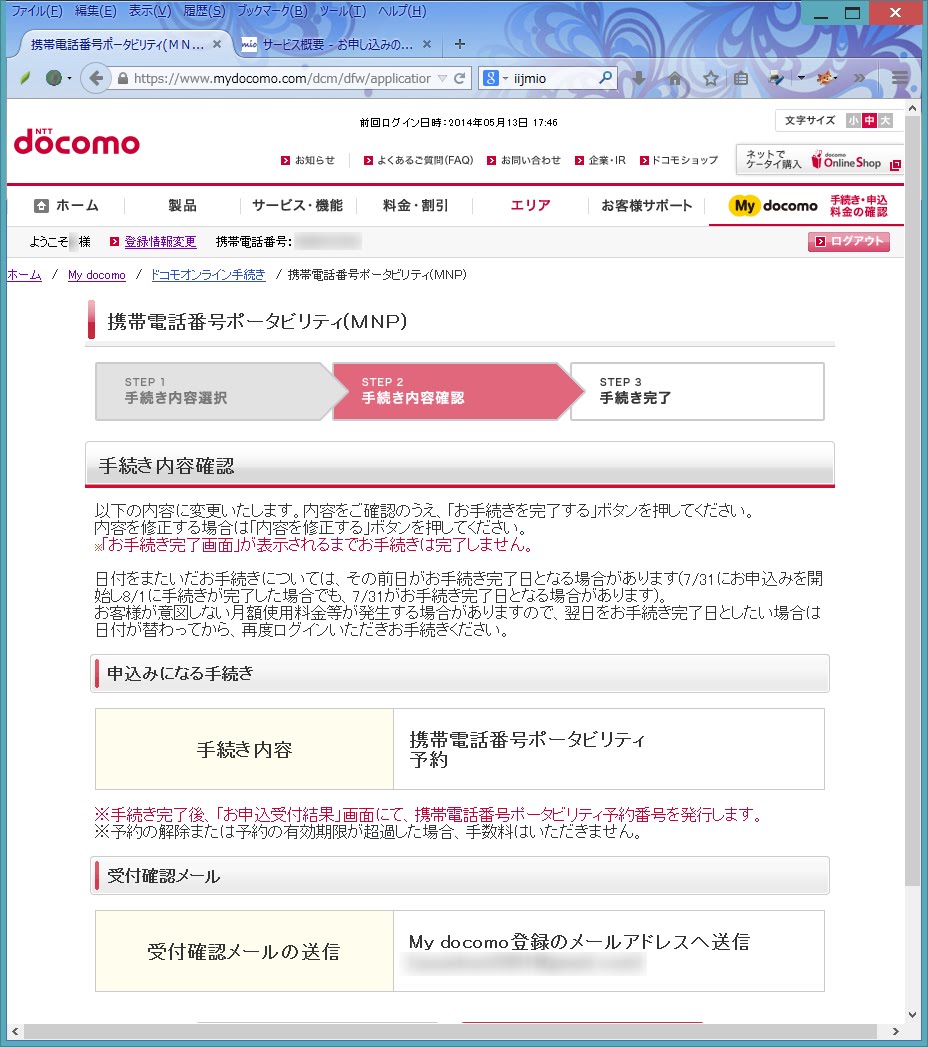Set text size to 小 (small)
The image size is (928, 1047).
[853, 120]
